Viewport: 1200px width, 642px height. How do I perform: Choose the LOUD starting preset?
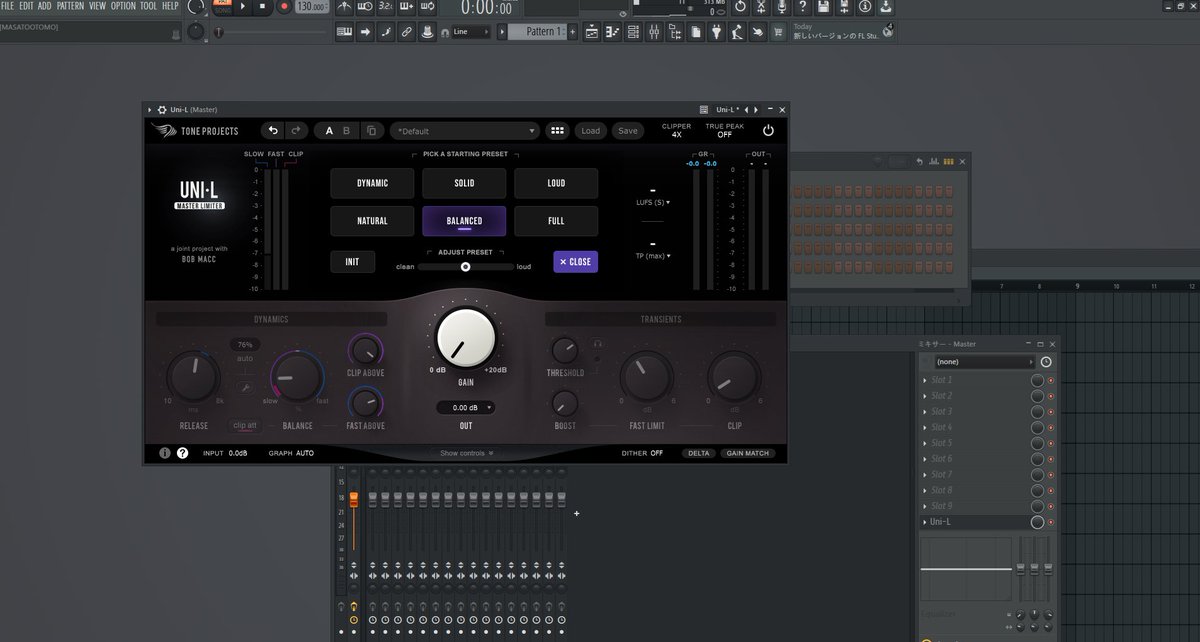coord(556,183)
